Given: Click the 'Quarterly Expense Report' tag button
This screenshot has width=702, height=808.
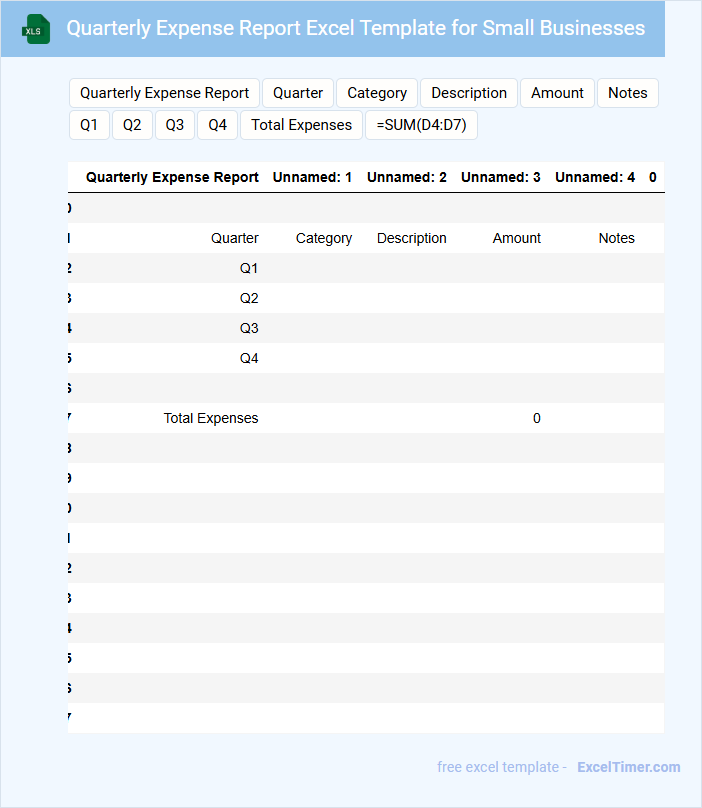Looking at the screenshot, I should 164,93.
